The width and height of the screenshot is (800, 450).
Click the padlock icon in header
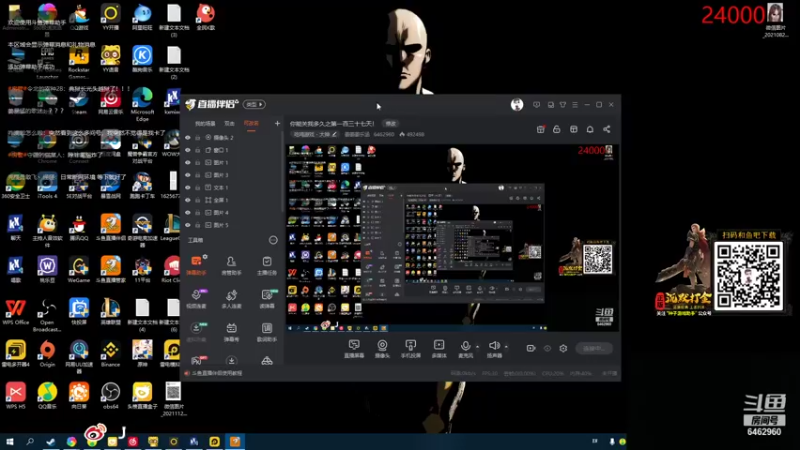pos(557,130)
